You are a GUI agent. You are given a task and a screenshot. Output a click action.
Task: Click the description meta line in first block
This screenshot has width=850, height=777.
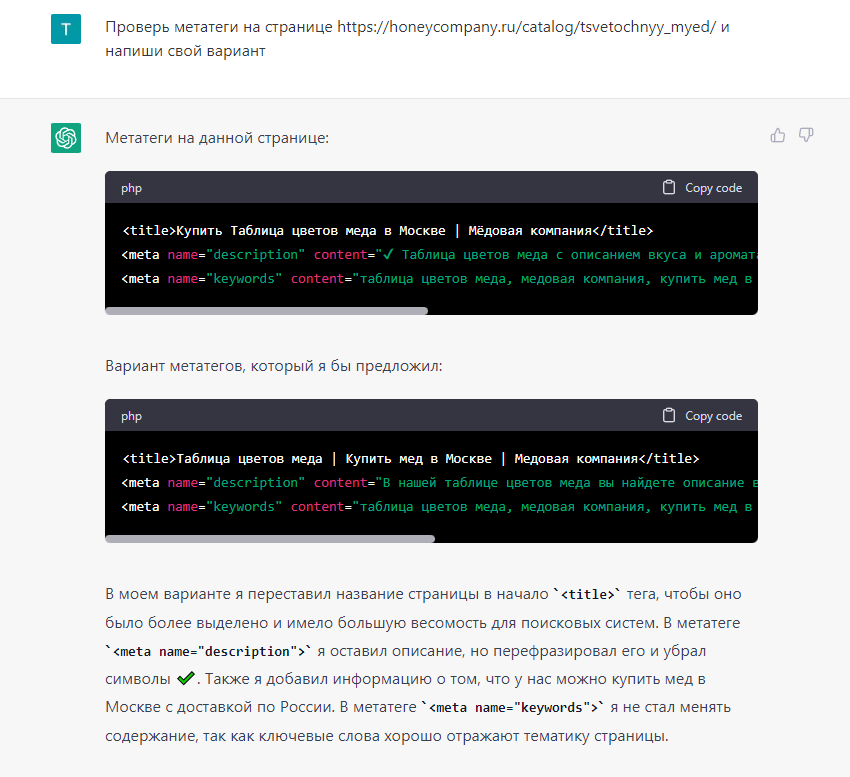click(439, 254)
